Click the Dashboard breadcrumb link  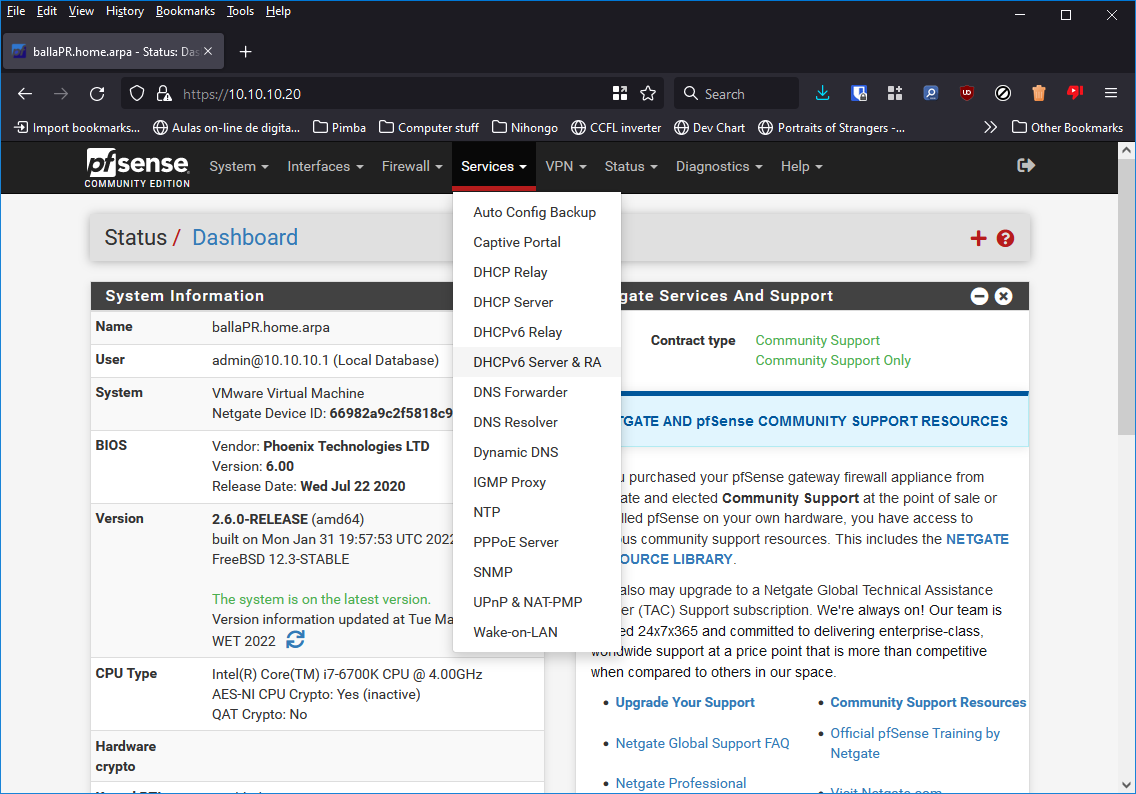tap(245, 238)
